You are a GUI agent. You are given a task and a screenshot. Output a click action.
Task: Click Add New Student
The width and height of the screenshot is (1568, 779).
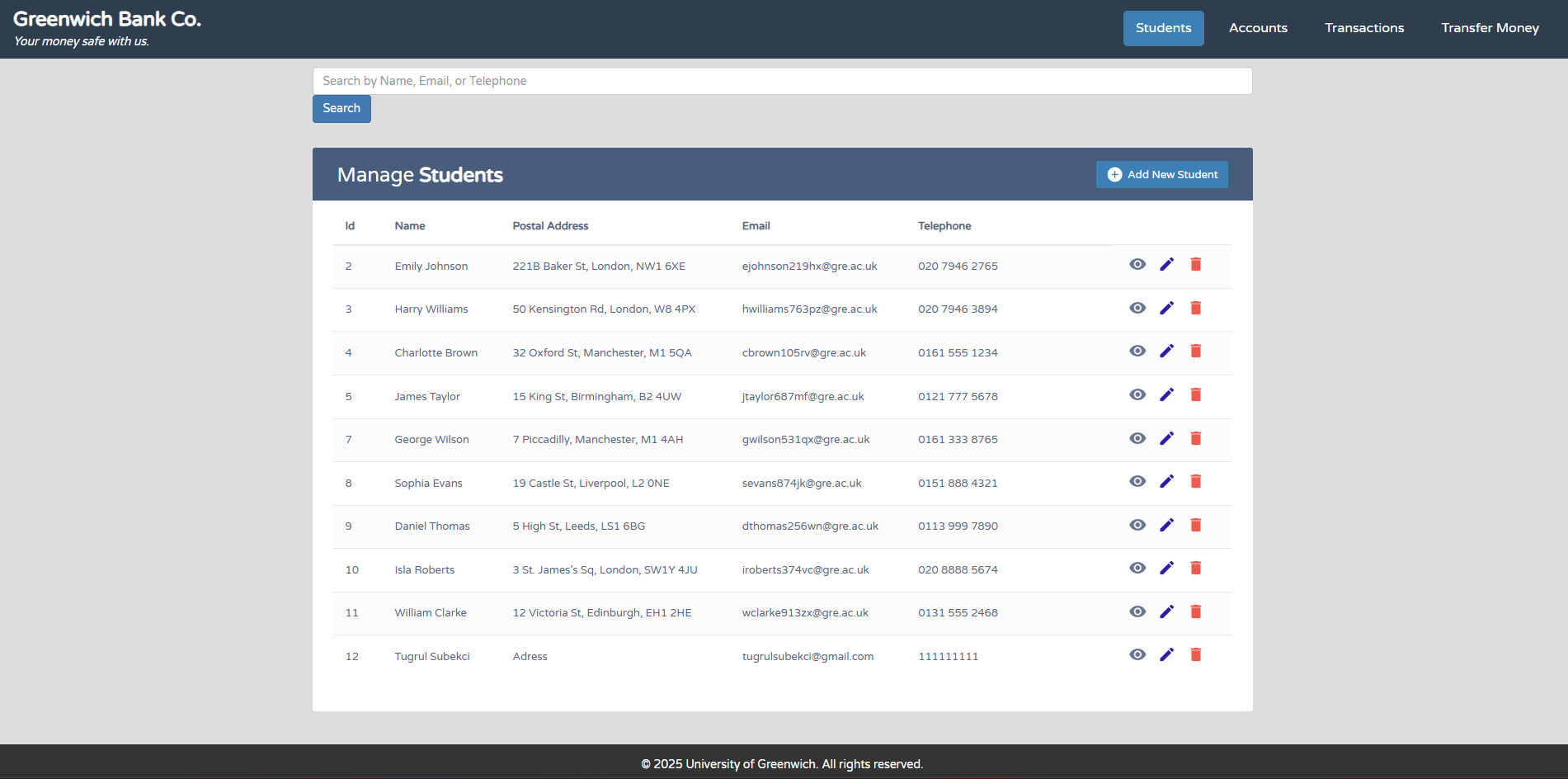(1162, 174)
